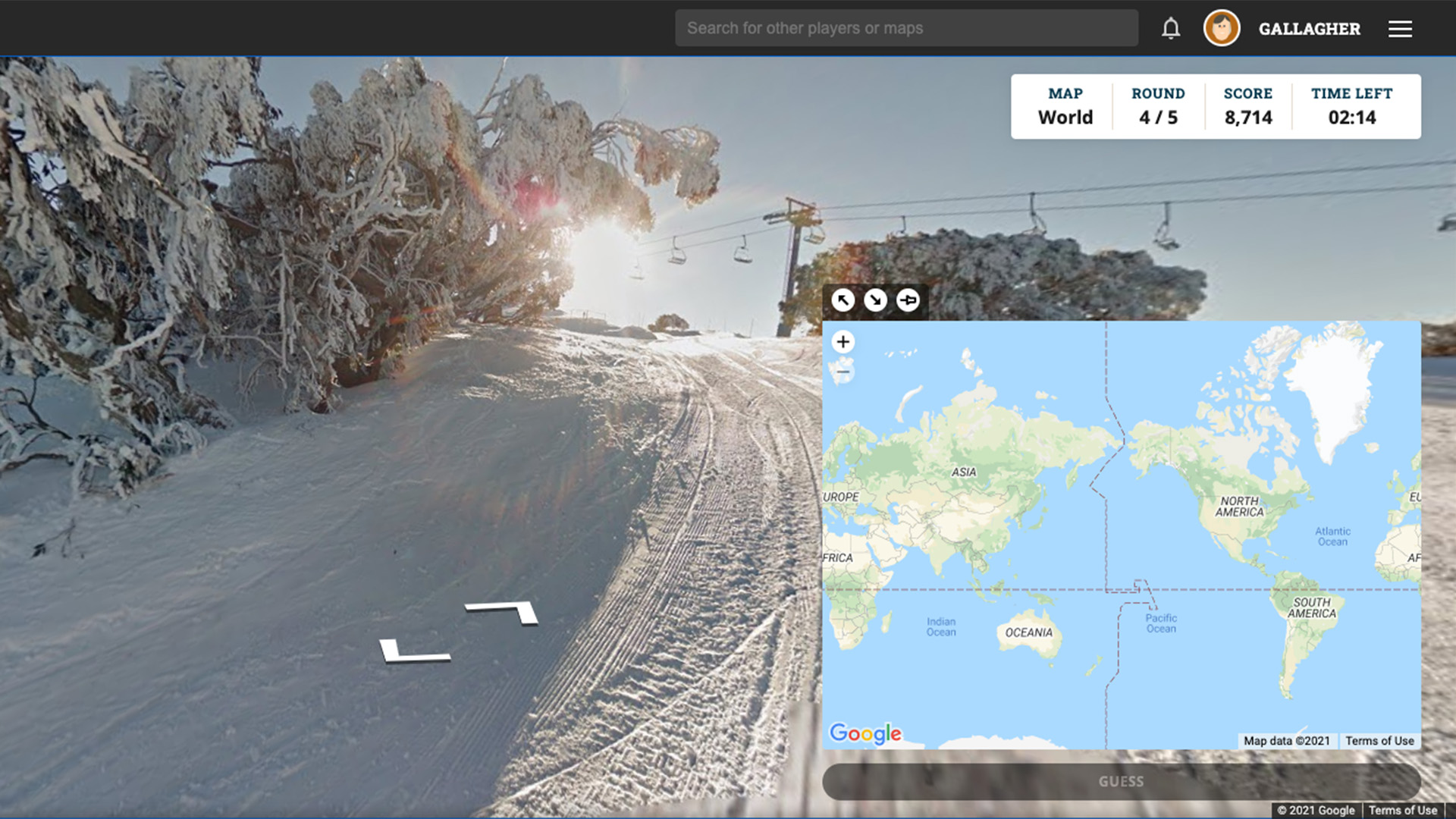Screen dimensions: 1456x819
Task: Click the Round 4/5 indicator
Action: (1158, 106)
